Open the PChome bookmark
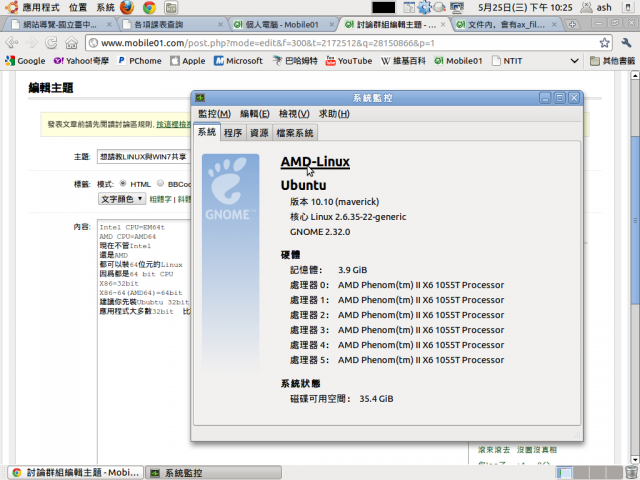 (140, 61)
